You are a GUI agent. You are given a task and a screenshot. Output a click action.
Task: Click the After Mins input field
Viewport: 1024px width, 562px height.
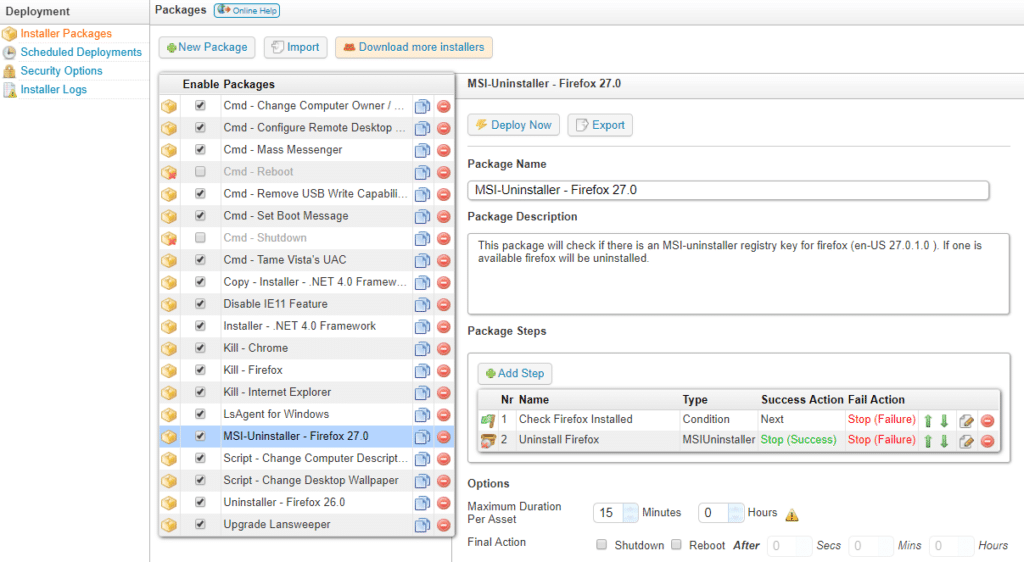(871, 546)
